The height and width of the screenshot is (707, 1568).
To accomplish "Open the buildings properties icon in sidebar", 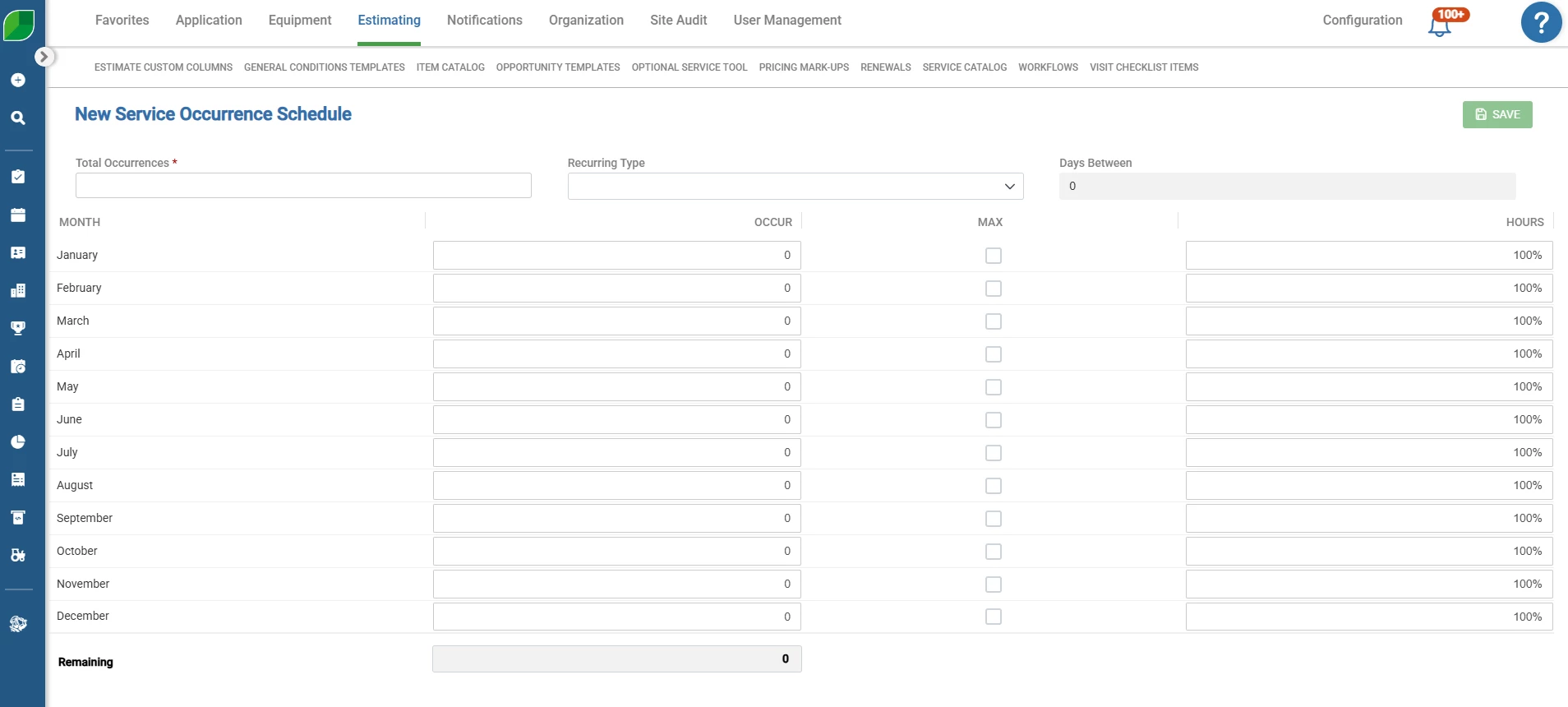I will [18, 290].
